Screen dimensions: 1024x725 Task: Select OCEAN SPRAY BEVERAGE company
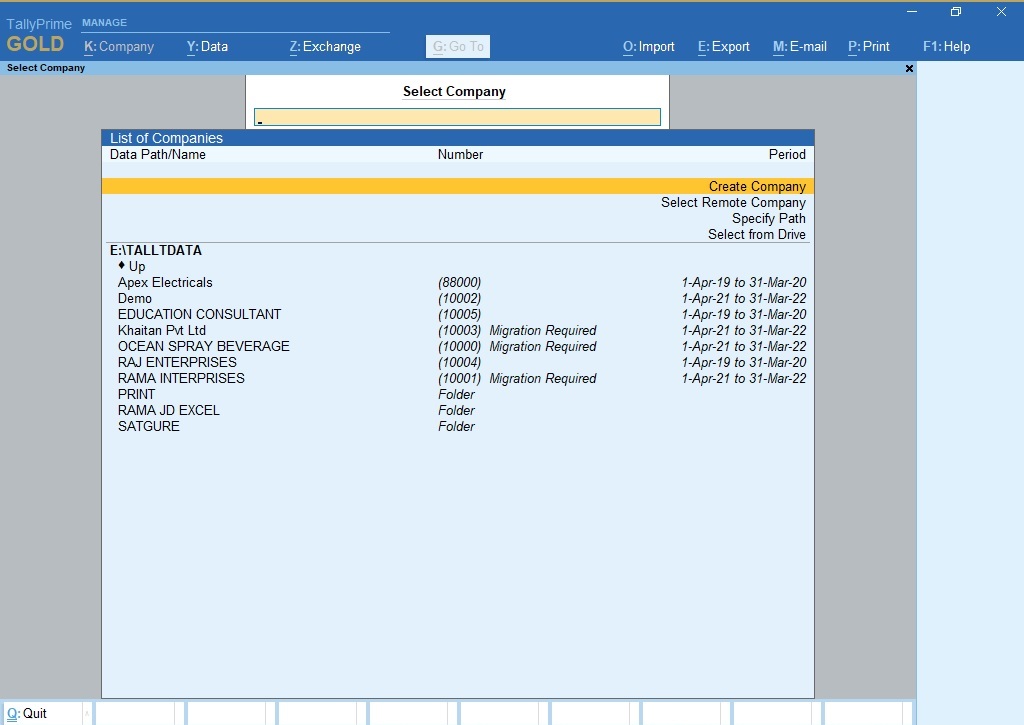(x=204, y=346)
